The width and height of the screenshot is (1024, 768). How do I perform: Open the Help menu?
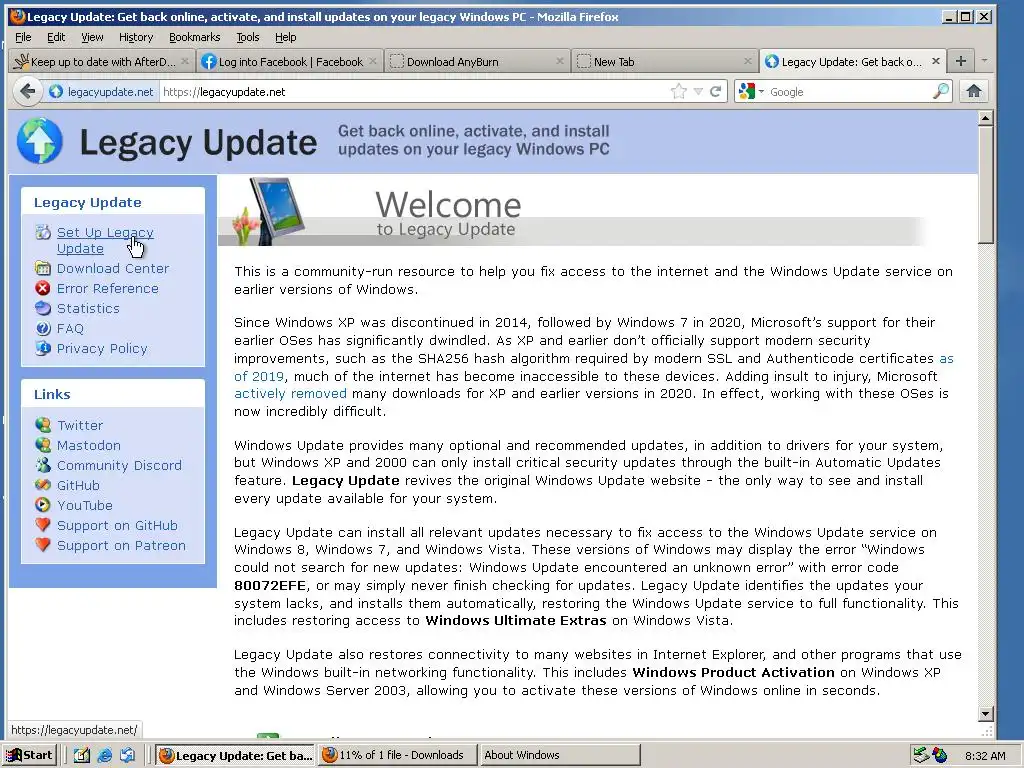[x=285, y=37]
